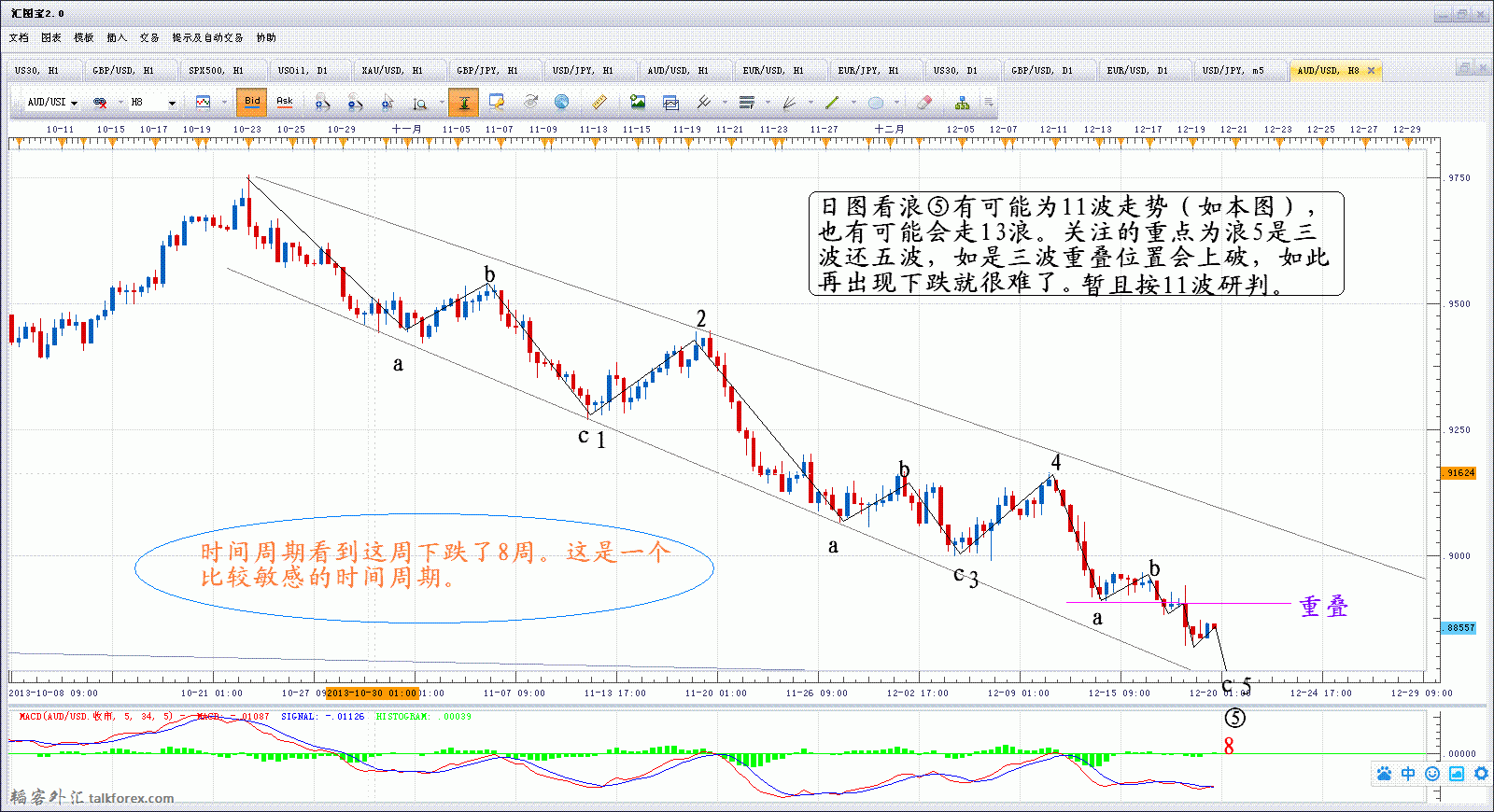Toggle the highlighted vertical-scale lock button
This screenshot has width=1494, height=812.
[464, 103]
